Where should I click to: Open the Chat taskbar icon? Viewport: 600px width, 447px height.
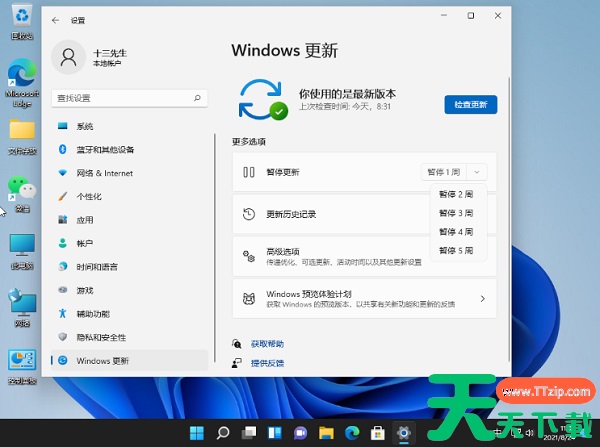(301, 433)
